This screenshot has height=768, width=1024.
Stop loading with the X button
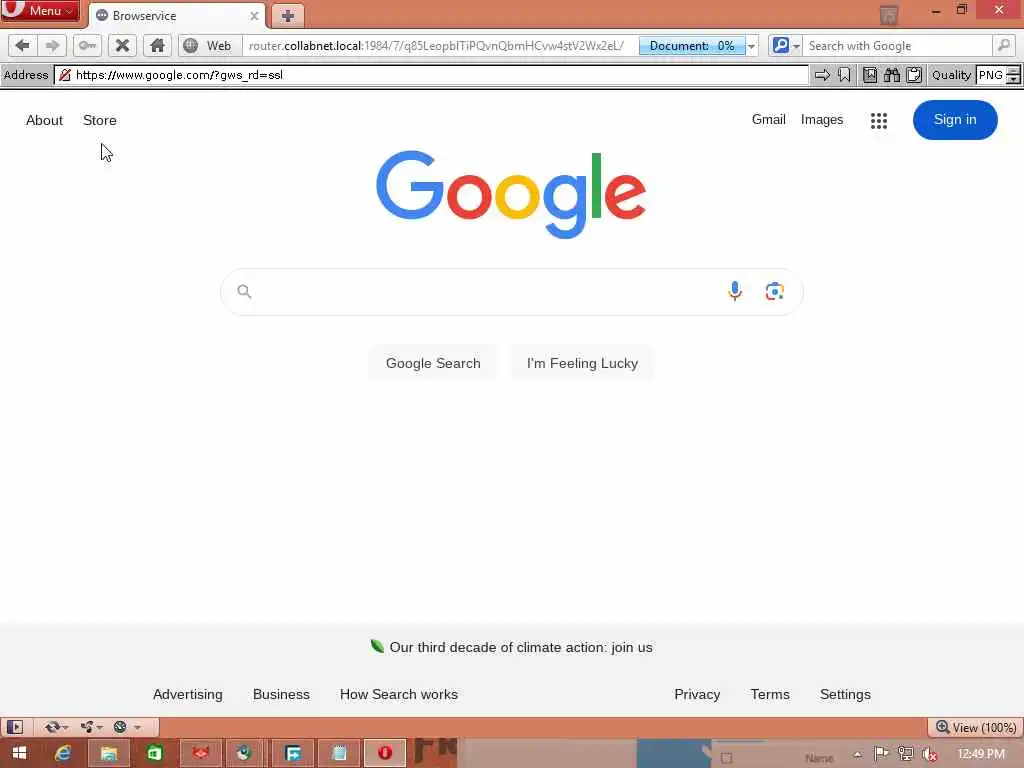click(x=122, y=46)
